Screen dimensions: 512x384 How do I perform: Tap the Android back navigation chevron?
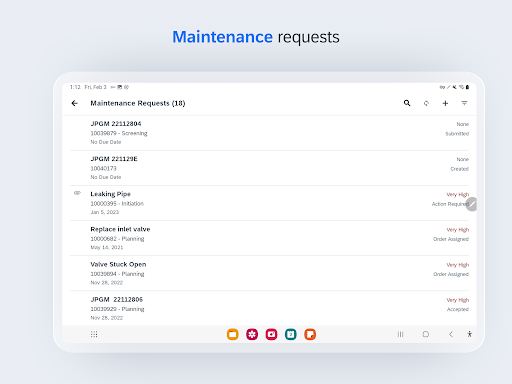coord(451,334)
